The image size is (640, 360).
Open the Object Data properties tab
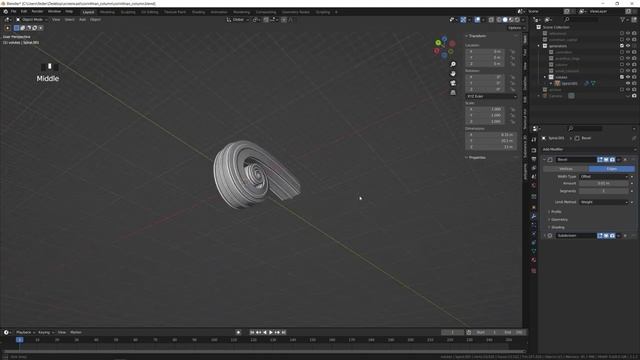tap(533, 251)
